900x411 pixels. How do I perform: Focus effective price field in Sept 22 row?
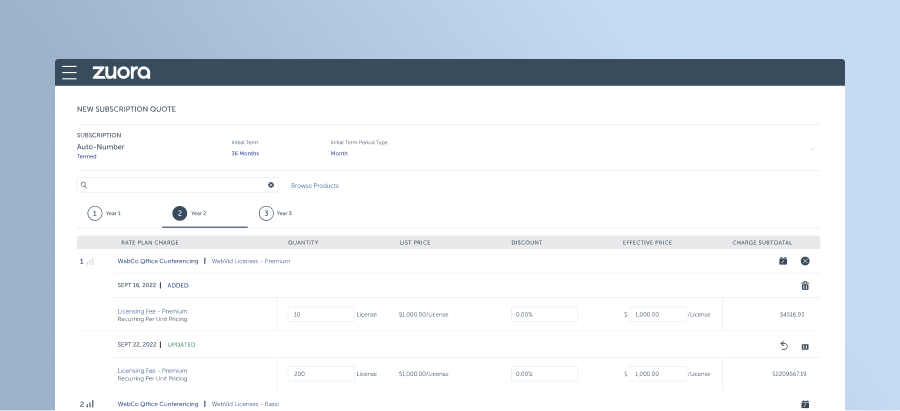657,374
